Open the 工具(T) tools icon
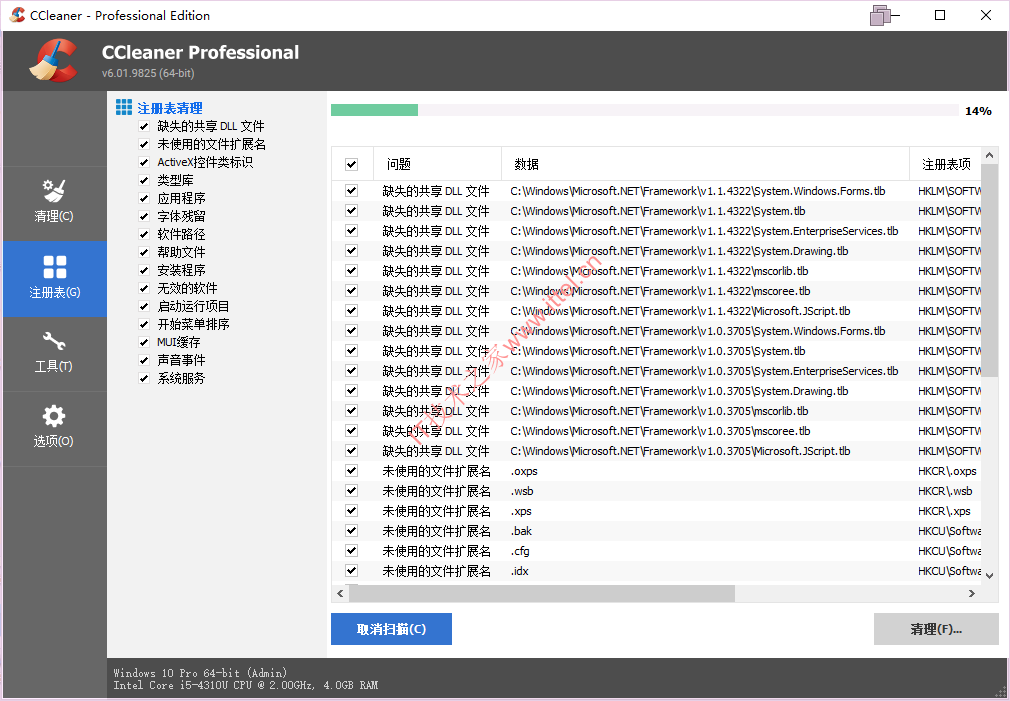Image resolution: width=1010 pixels, height=701 pixels. [54, 354]
